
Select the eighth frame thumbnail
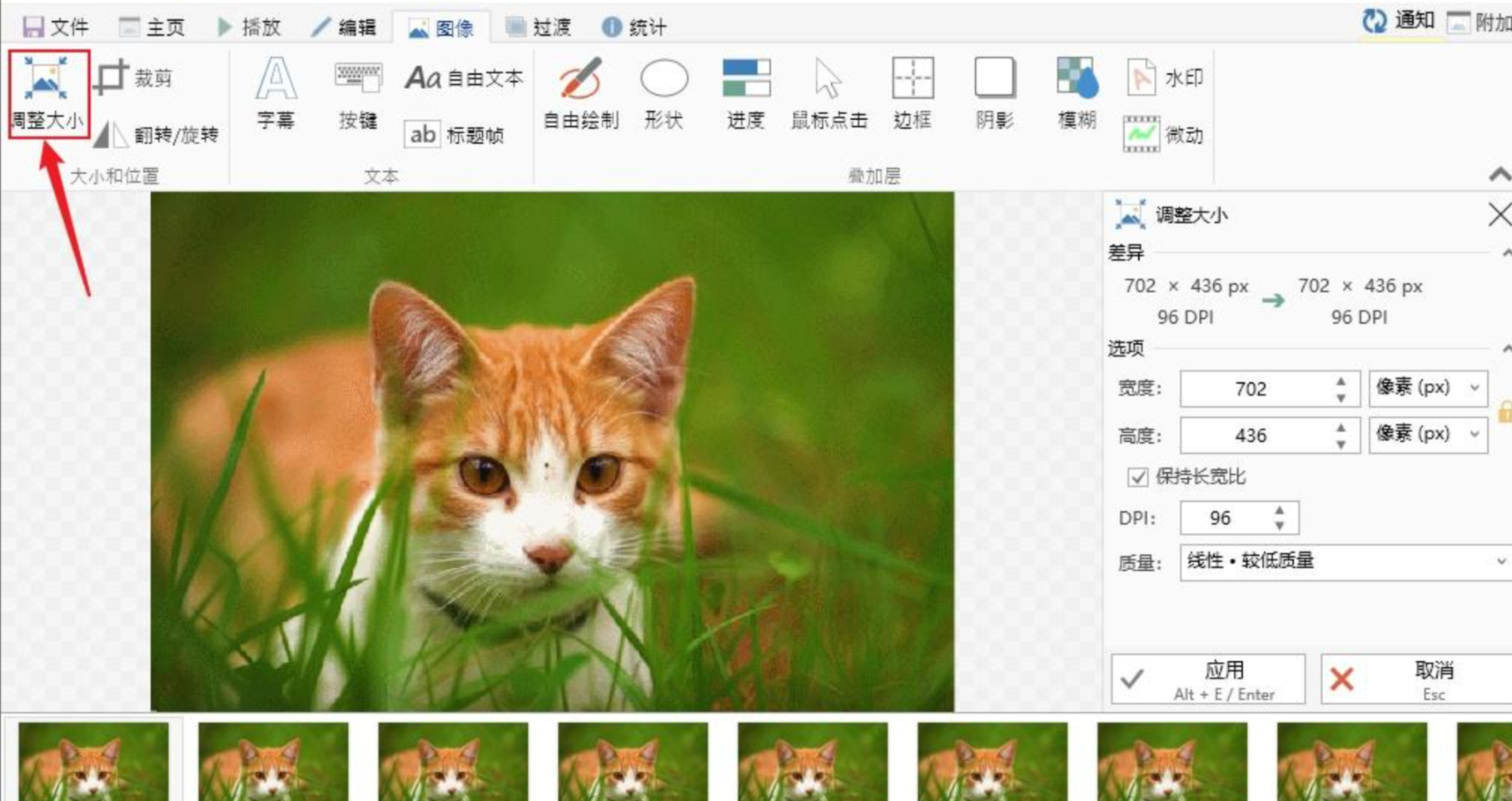(1352, 761)
